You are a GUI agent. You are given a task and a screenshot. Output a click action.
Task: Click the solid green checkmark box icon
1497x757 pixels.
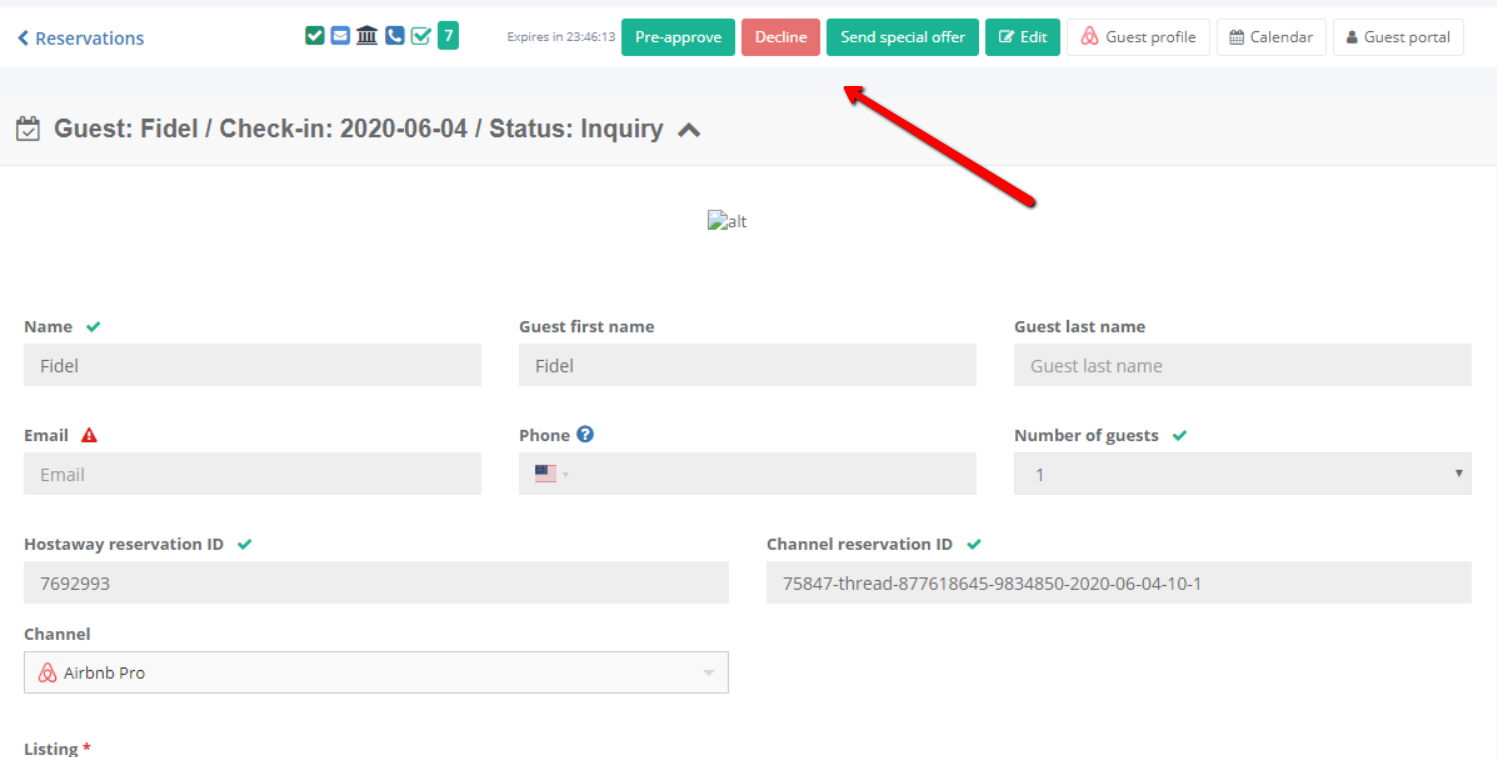[x=314, y=36]
